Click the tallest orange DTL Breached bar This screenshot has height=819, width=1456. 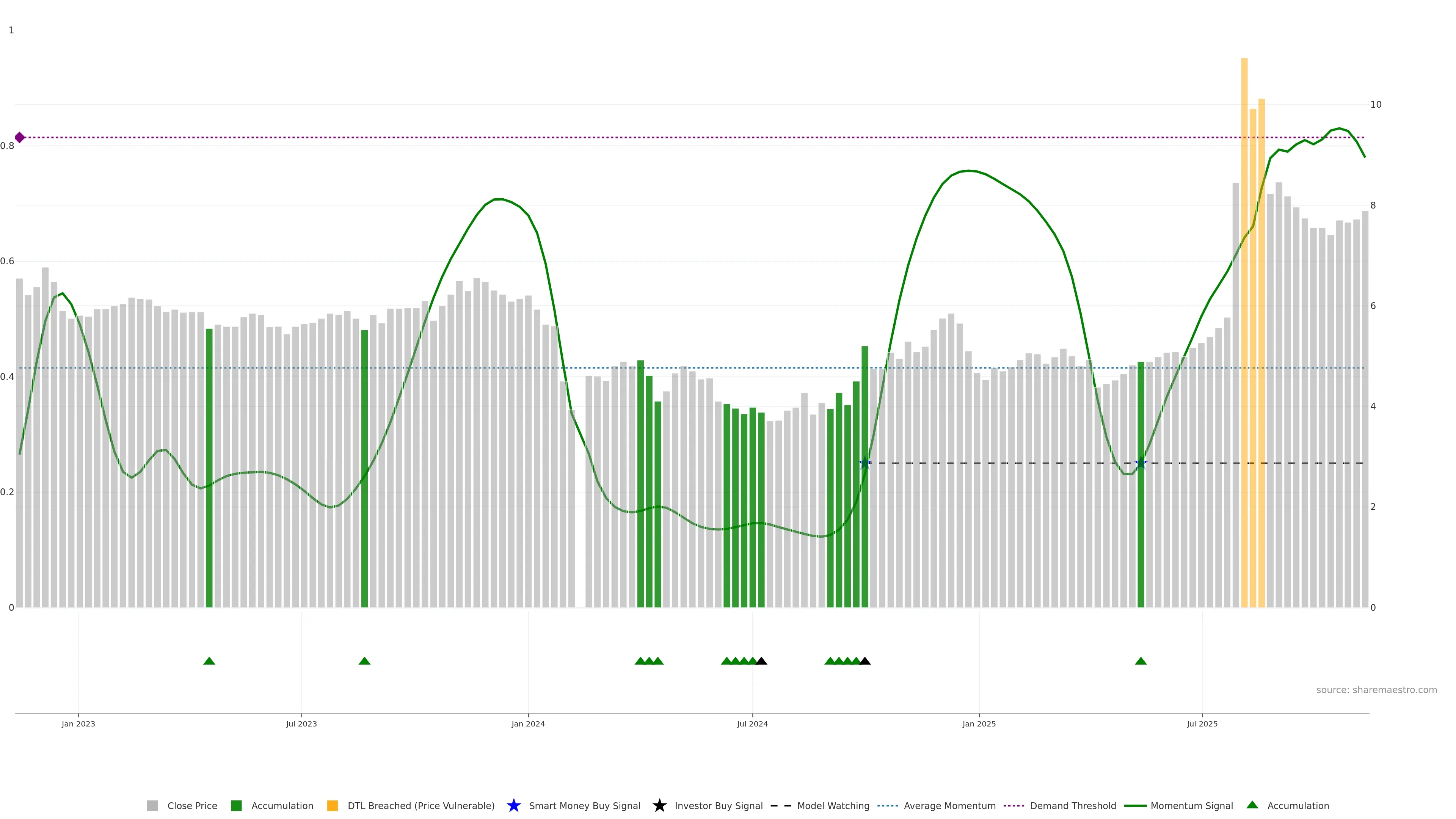click(x=1244, y=333)
